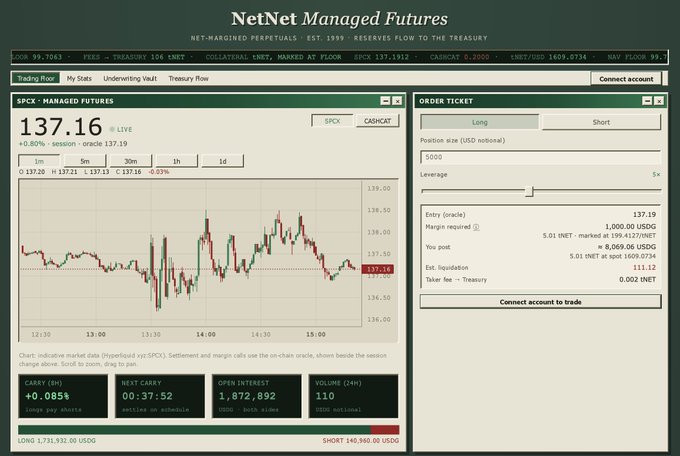680x456 pixels.
Task: Close the SPCX Managed Futures panel
Action: click(397, 101)
